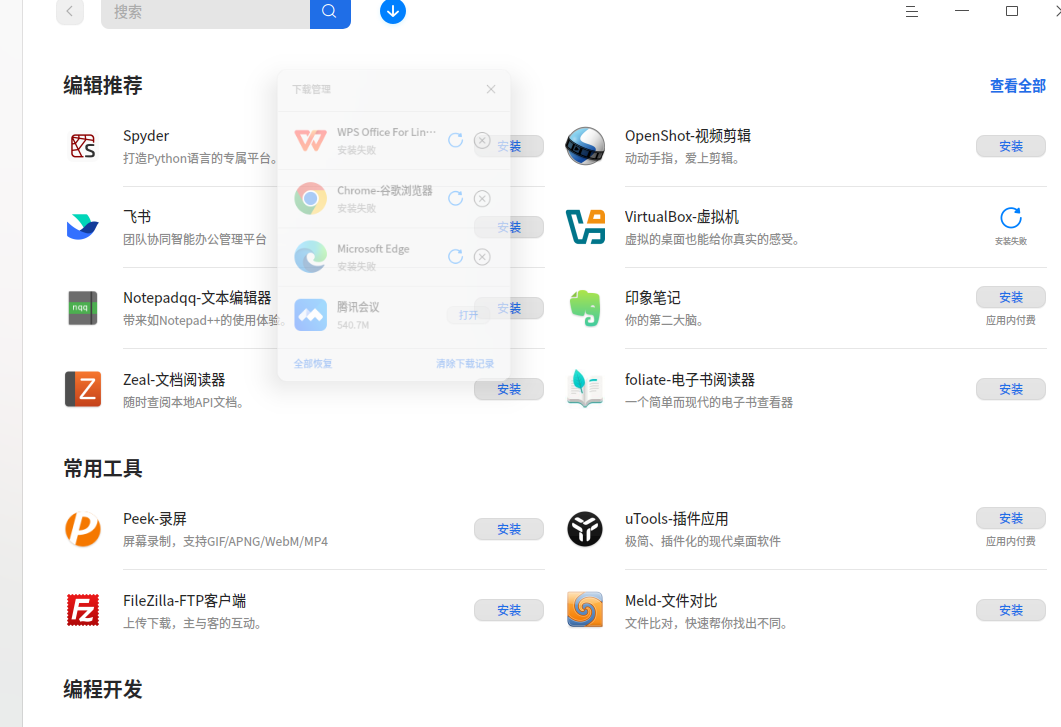Open the Zeal-文档阅读器 title
Image resolution: width=1061 pixels, height=727 pixels.
point(174,380)
